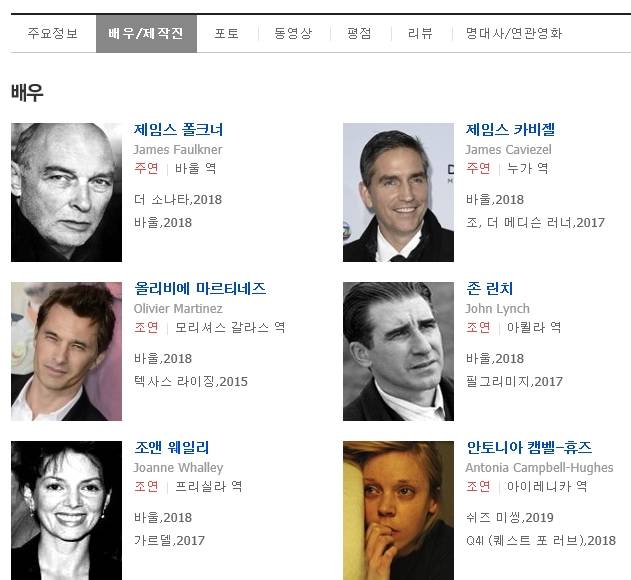Click the John Lynch portrait photo
Screen dimensions: 631x580
(x=398, y=351)
